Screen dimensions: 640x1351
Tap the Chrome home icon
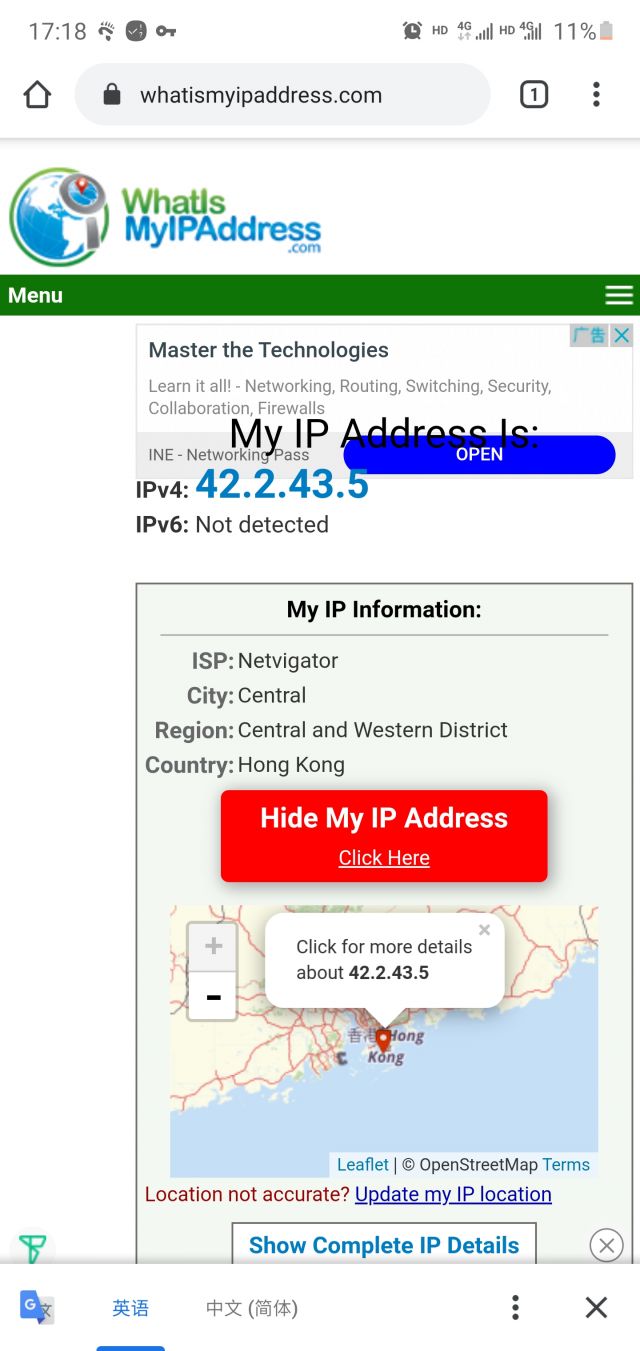pos(37,95)
